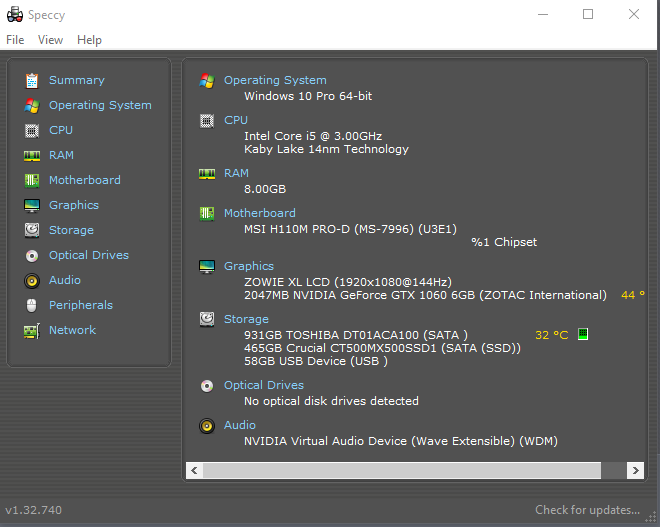Click the Summary clipboard icon in the sidebar
The image size is (660, 527).
pos(32,80)
